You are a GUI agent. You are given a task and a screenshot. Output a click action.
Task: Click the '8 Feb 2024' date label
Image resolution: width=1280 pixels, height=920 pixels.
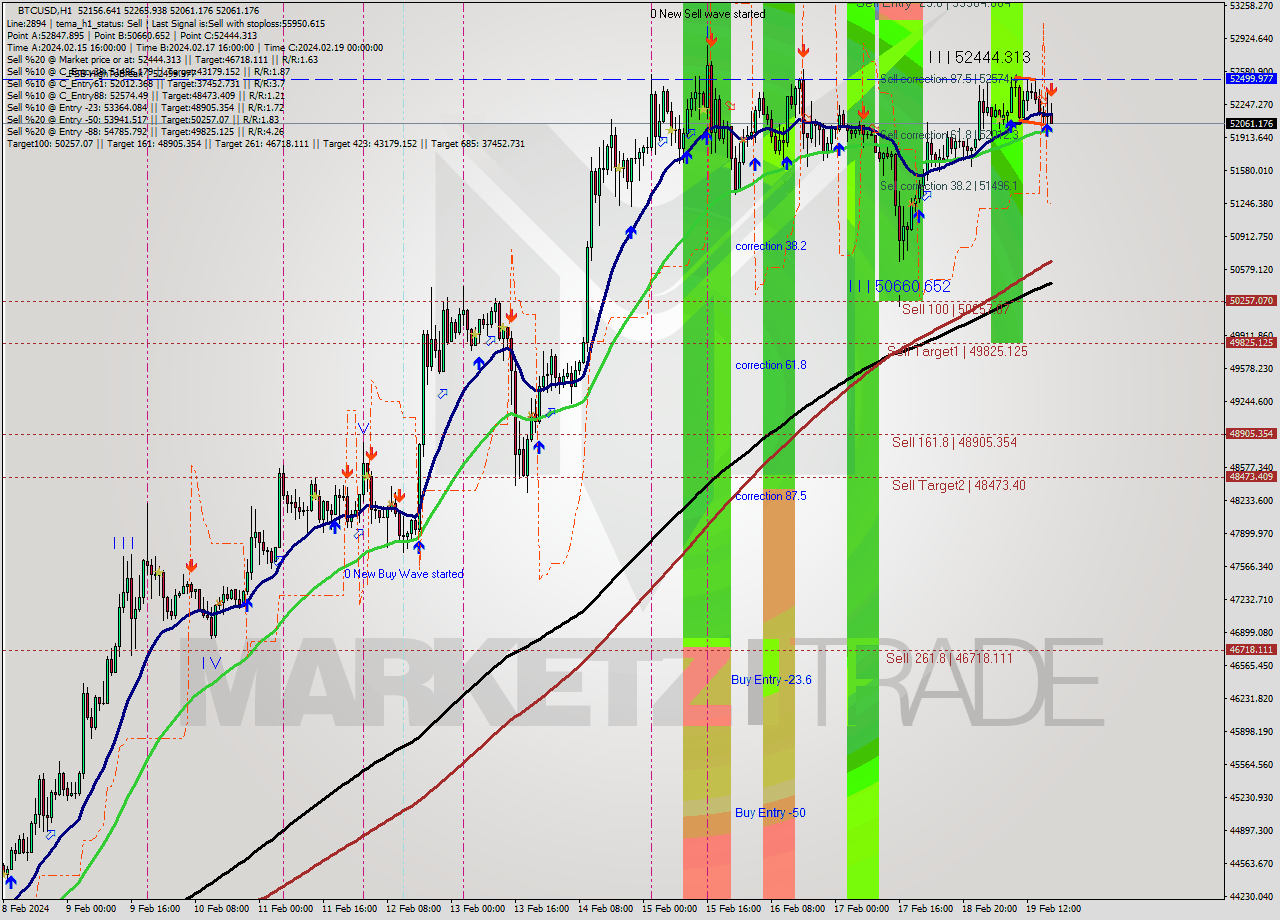(27, 909)
